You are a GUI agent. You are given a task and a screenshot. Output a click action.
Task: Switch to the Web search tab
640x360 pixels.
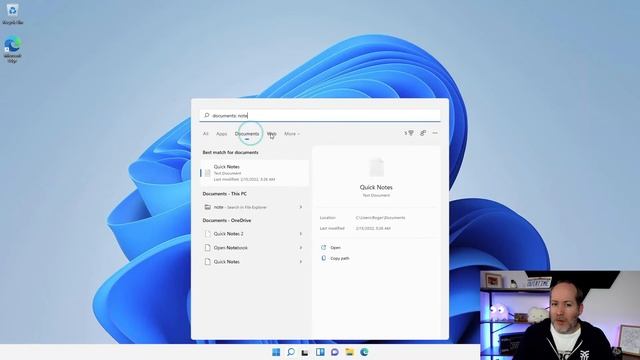(272, 134)
